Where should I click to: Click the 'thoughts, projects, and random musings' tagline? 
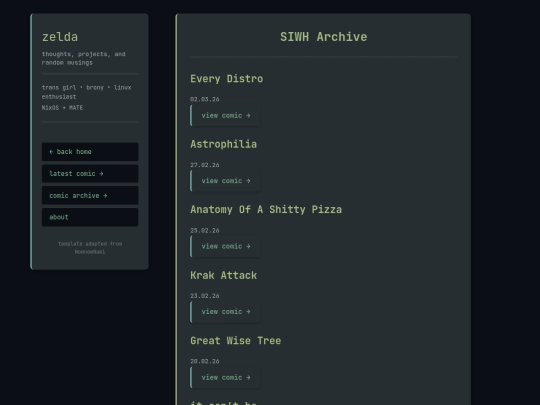coord(84,59)
